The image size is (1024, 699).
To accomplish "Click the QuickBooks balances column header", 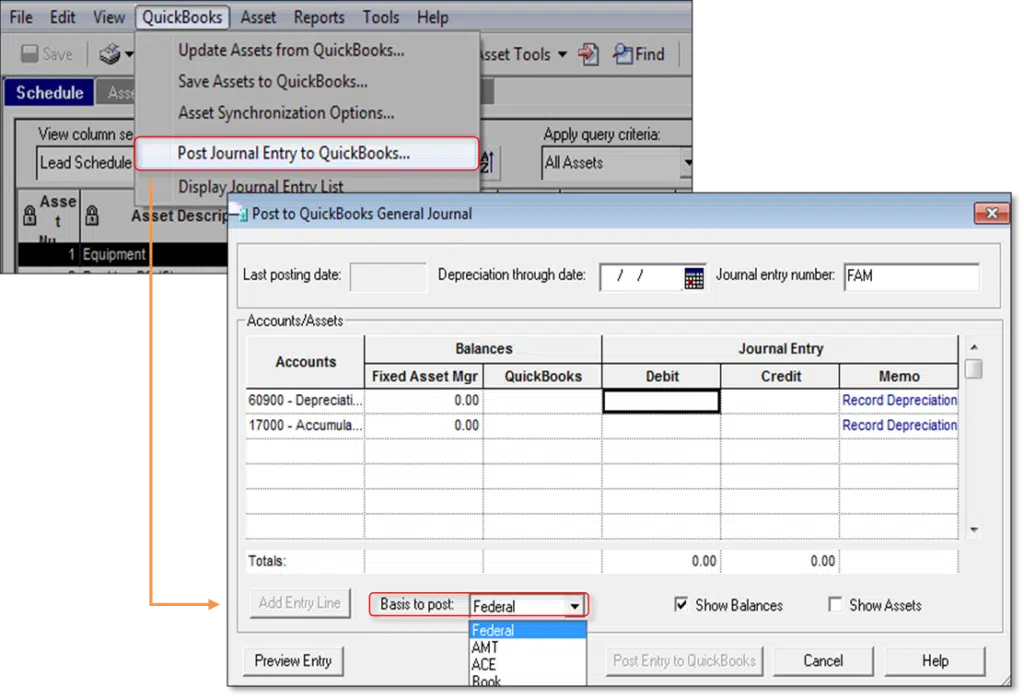I will [543, 376].
